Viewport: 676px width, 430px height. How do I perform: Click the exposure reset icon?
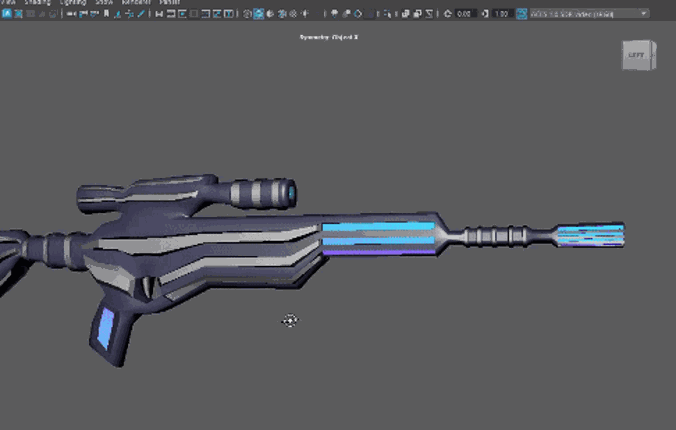[447, 14]
